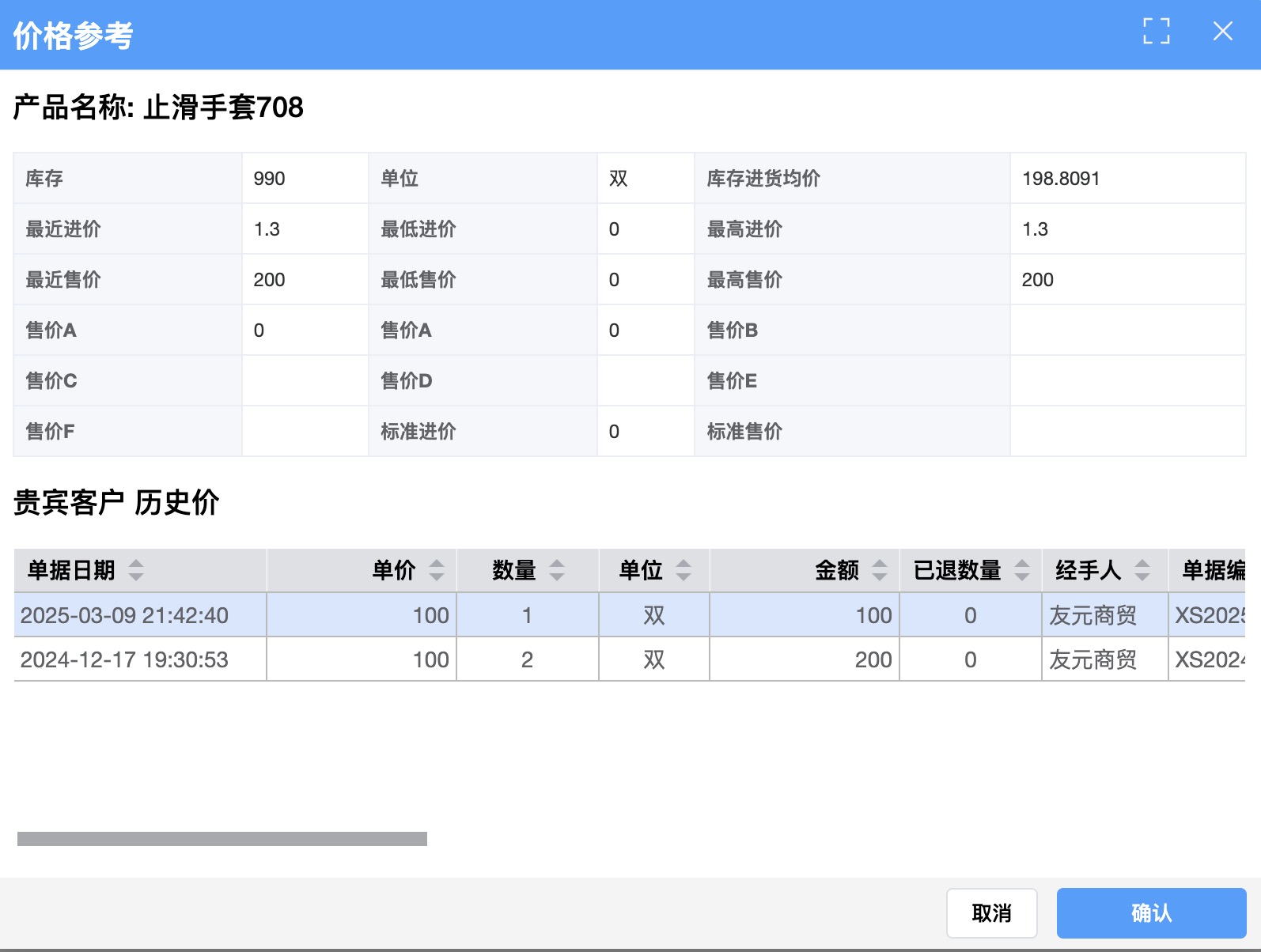Select the 2025-03-09 21:42:40 history row

(124, 615)
